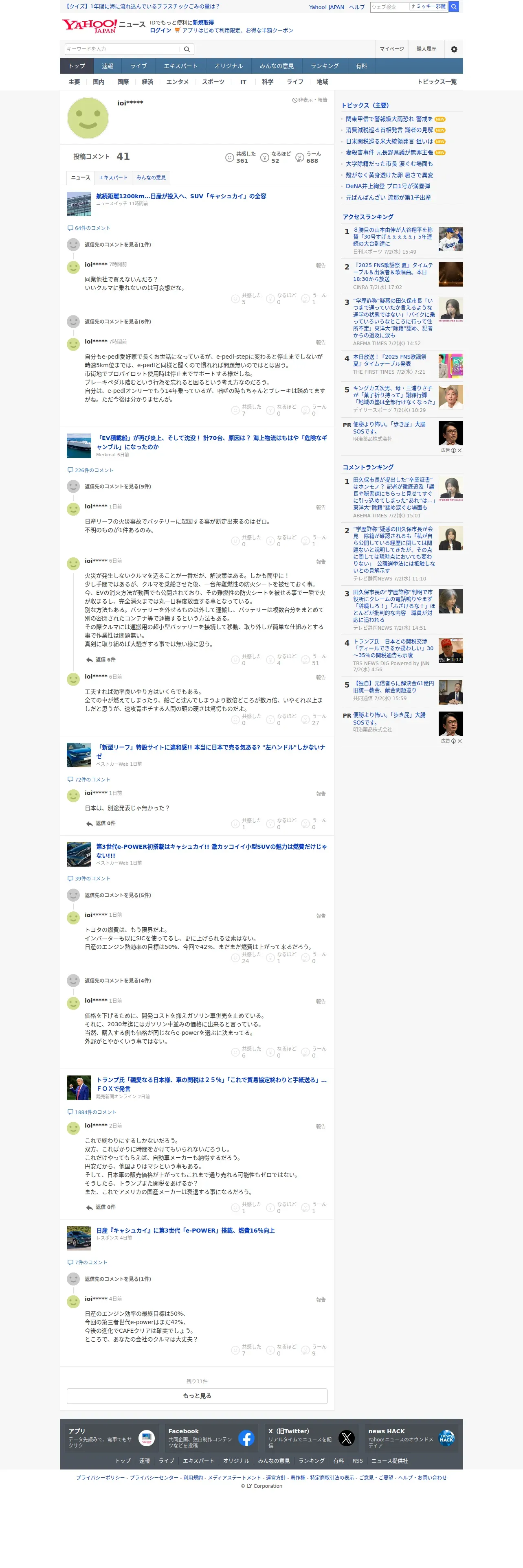Select the 速報 navigation tab
Screen dimensions: 523x1568
[107, 66]
